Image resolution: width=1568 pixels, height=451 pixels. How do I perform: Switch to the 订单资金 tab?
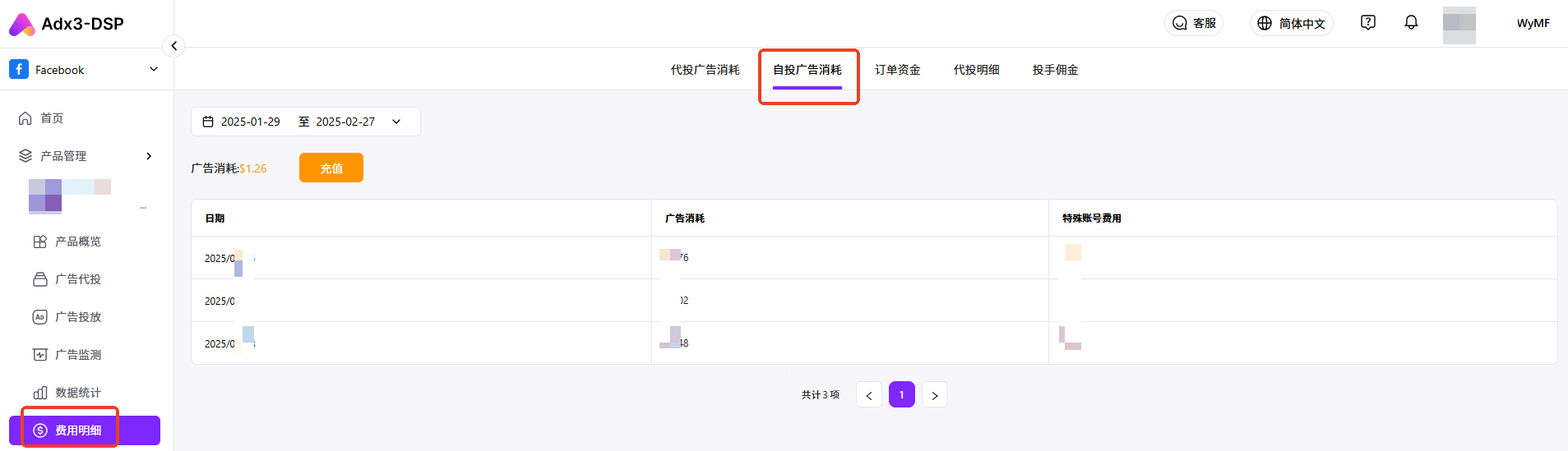coord(897,70)
